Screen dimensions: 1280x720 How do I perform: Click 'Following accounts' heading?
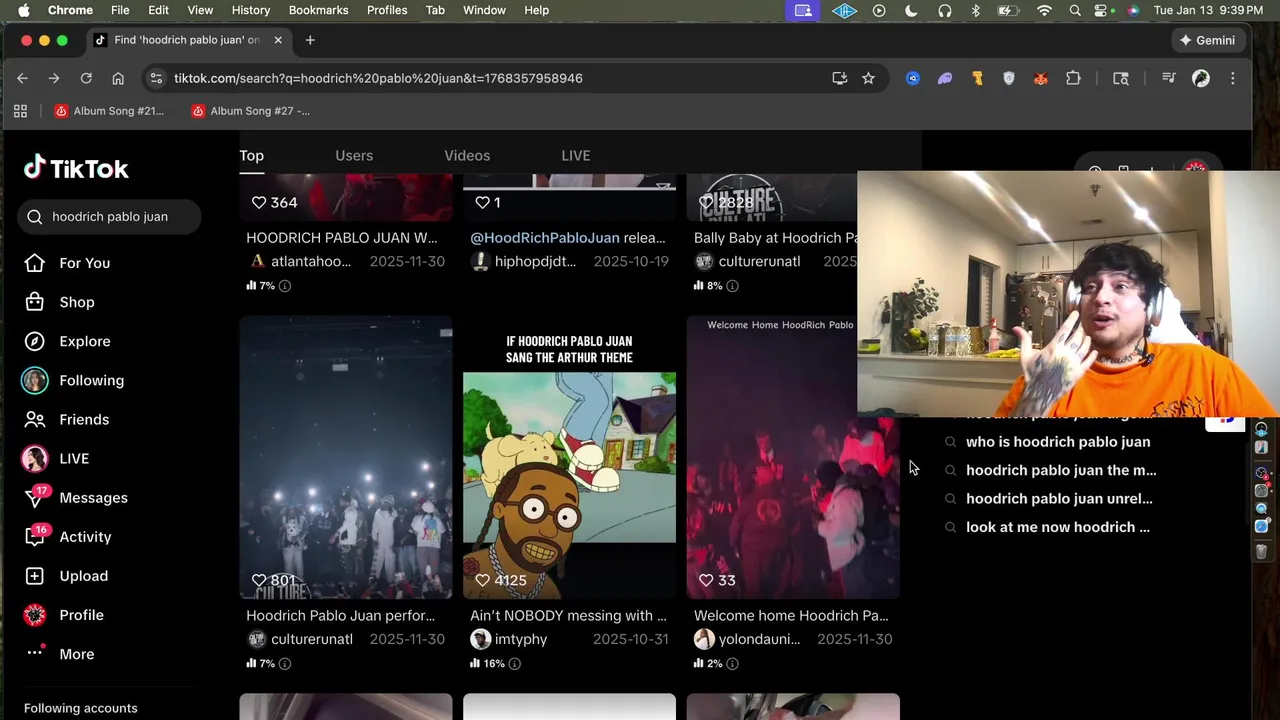pos(81,708)
